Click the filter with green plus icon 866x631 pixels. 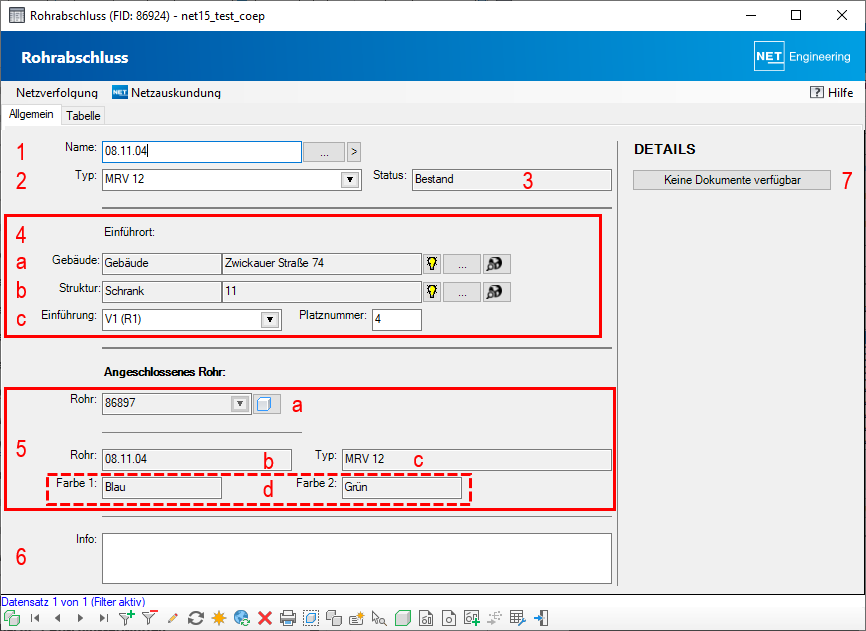(x=126, y=619)
